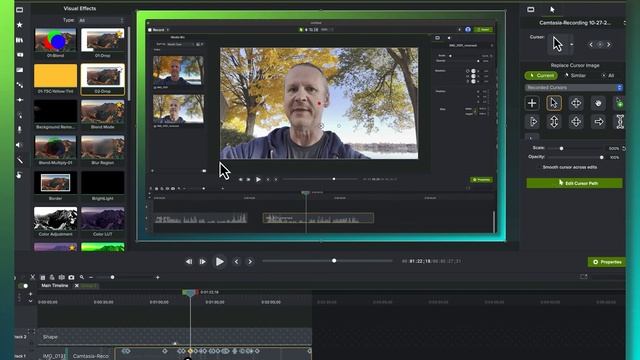
Task: Expand the chevron below the add-track button
Action: (x=31, y=301)
